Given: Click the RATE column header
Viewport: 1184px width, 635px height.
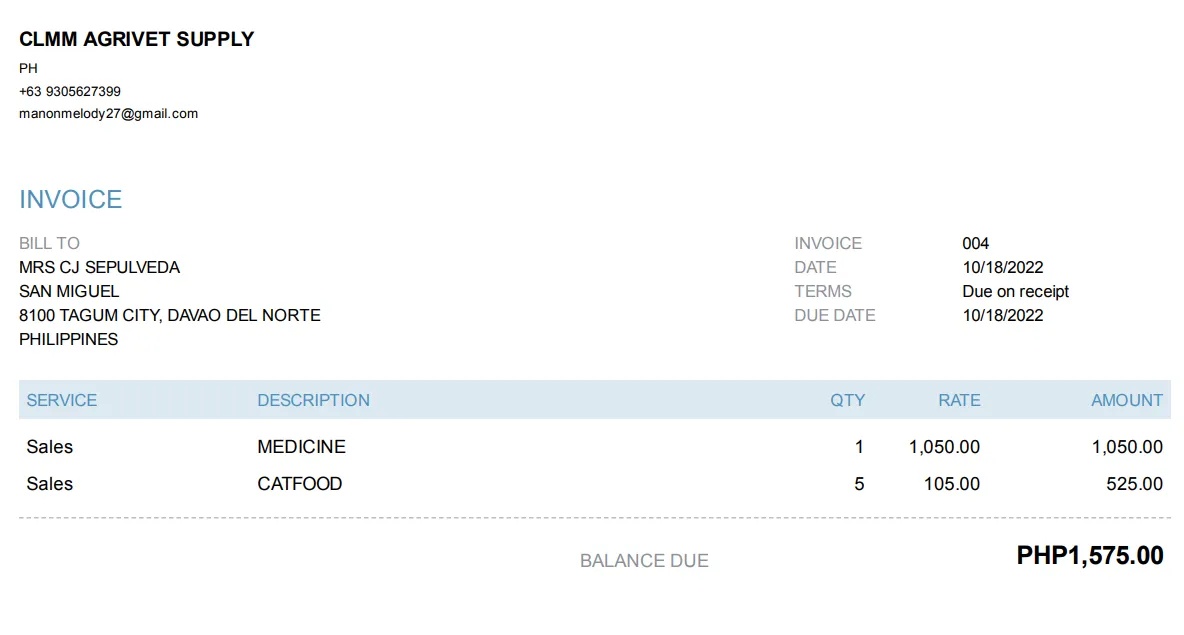Looking at the screenshot, I should point(958,400).
